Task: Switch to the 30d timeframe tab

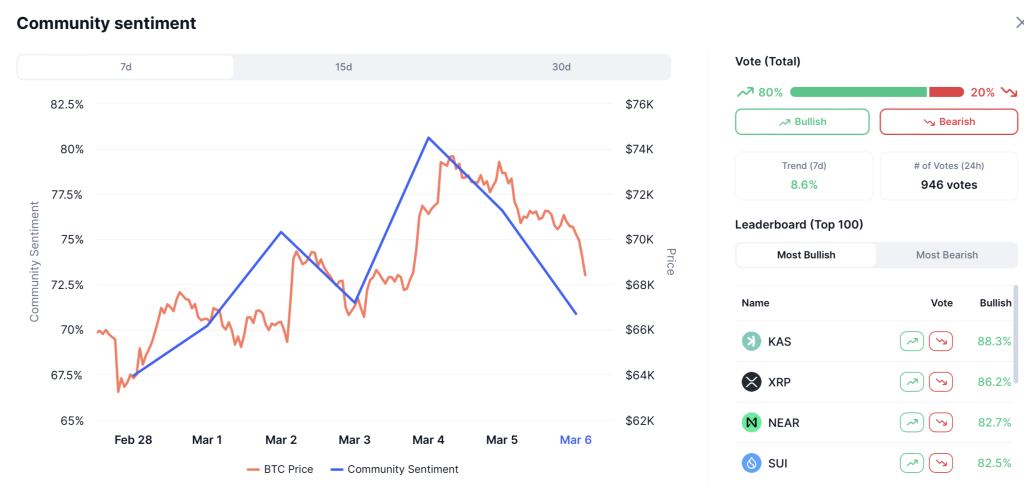Action: pos(561,67)
